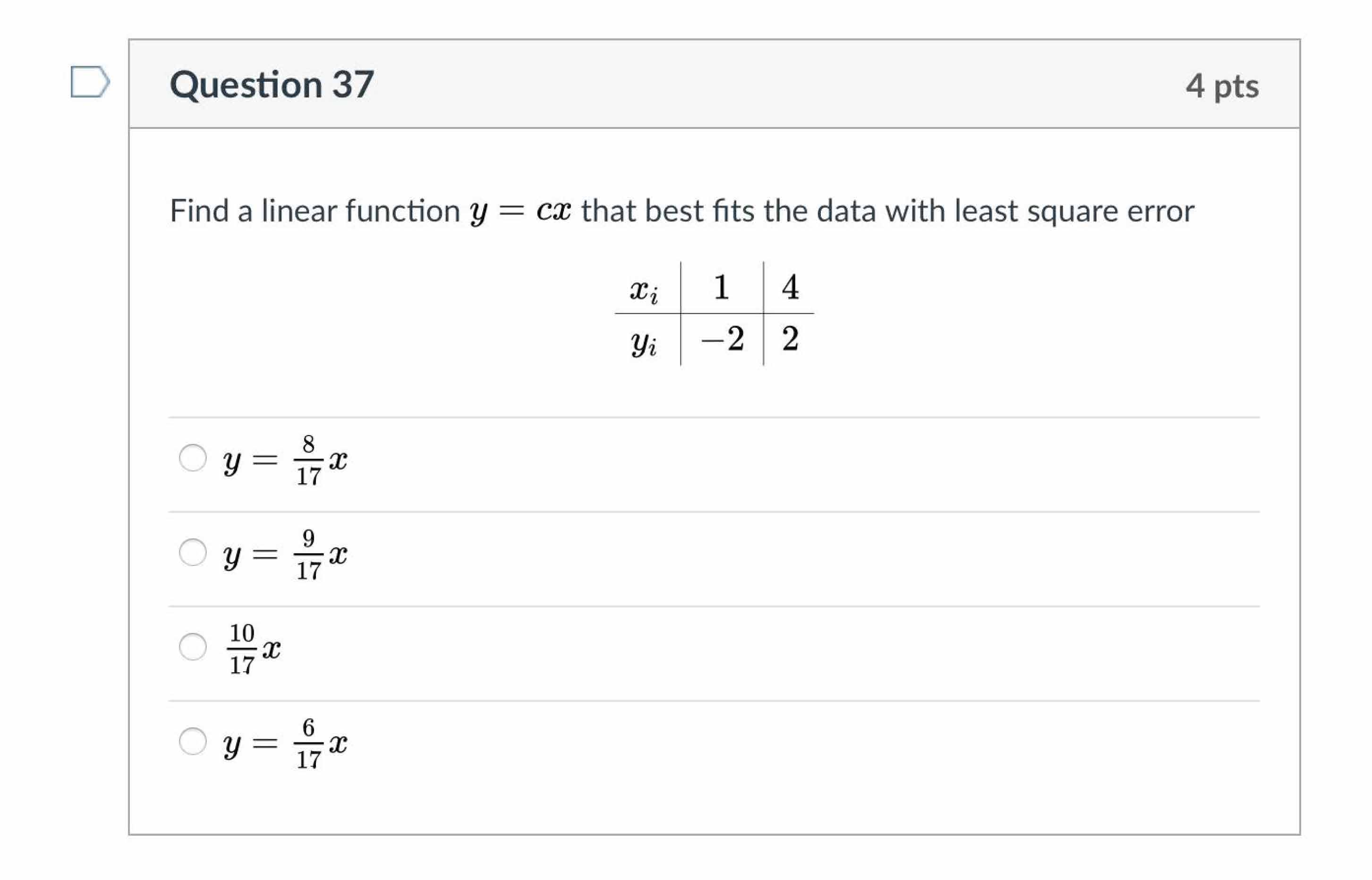Click the y_i value 2 in the table
Image resolution: width=1372 pixels, height=880 pixels.
point(790,339)
